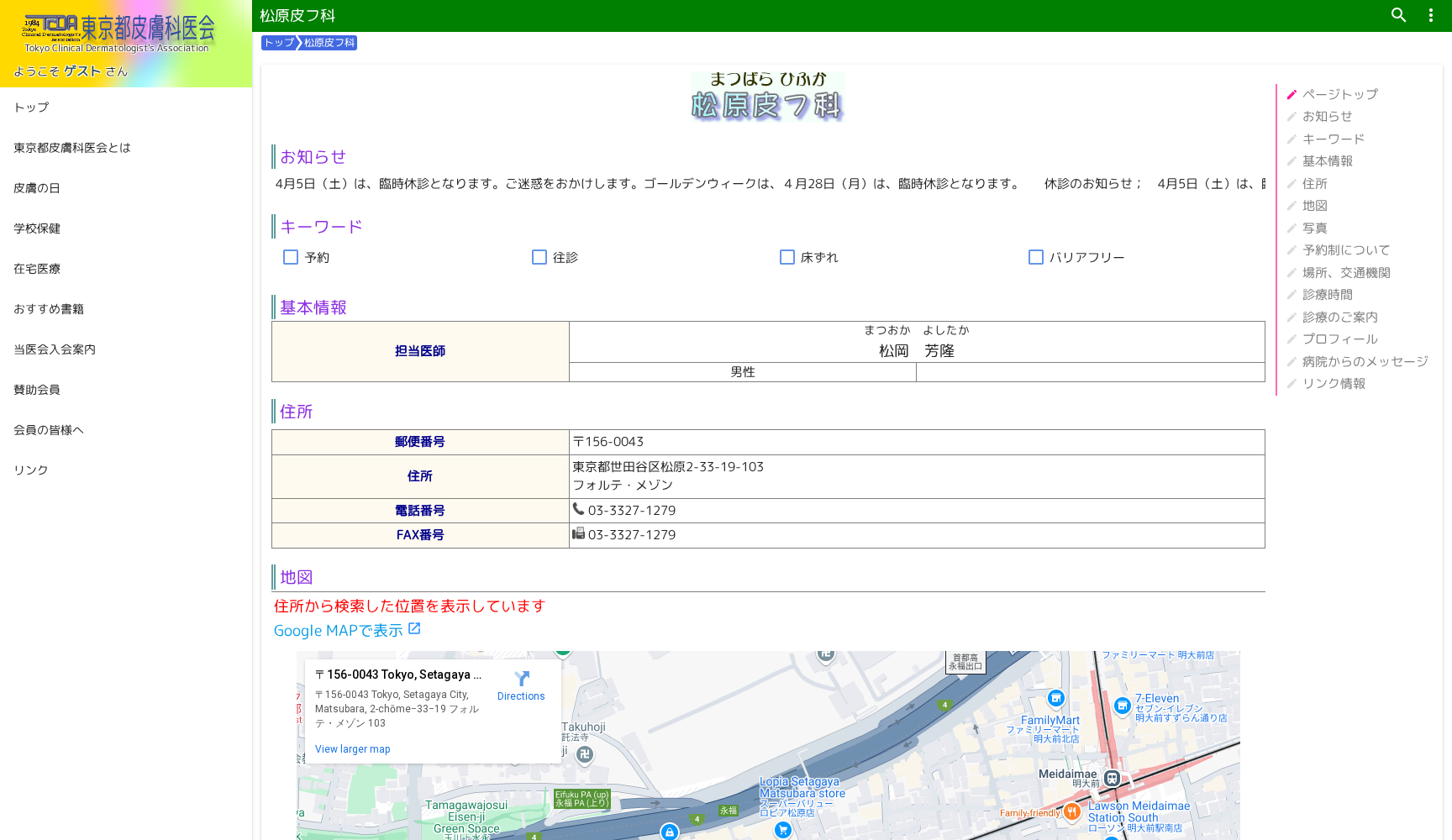1452x840 pixels.
Task: Click pencil icon beside 病院からのメッセージ
Action: (1292, 361)
